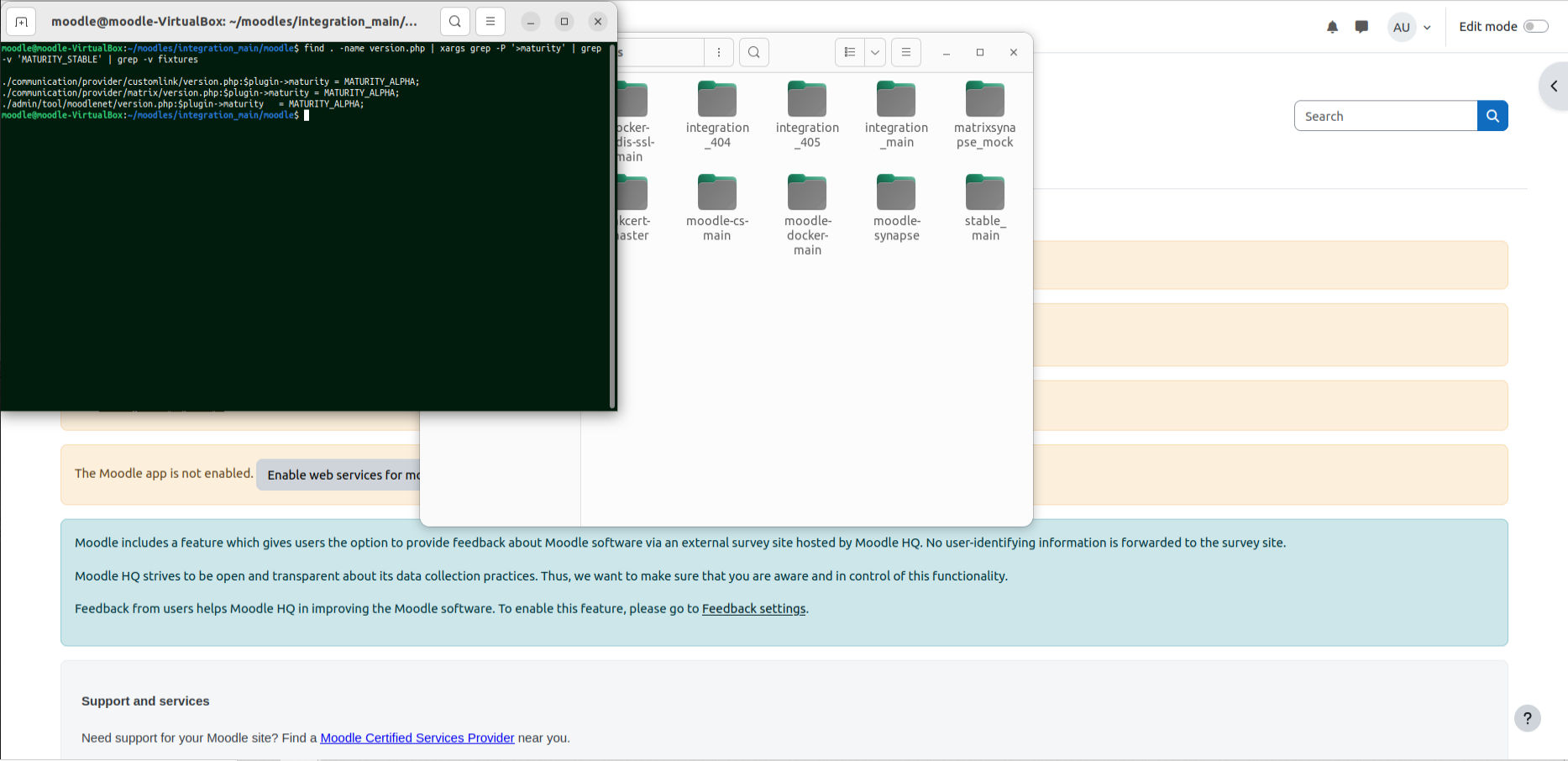The height and width of the screenshot is (761, 1568).
Task: Click 'The Moodle app is not enabled.' text
Action: (x=164, y=474)
